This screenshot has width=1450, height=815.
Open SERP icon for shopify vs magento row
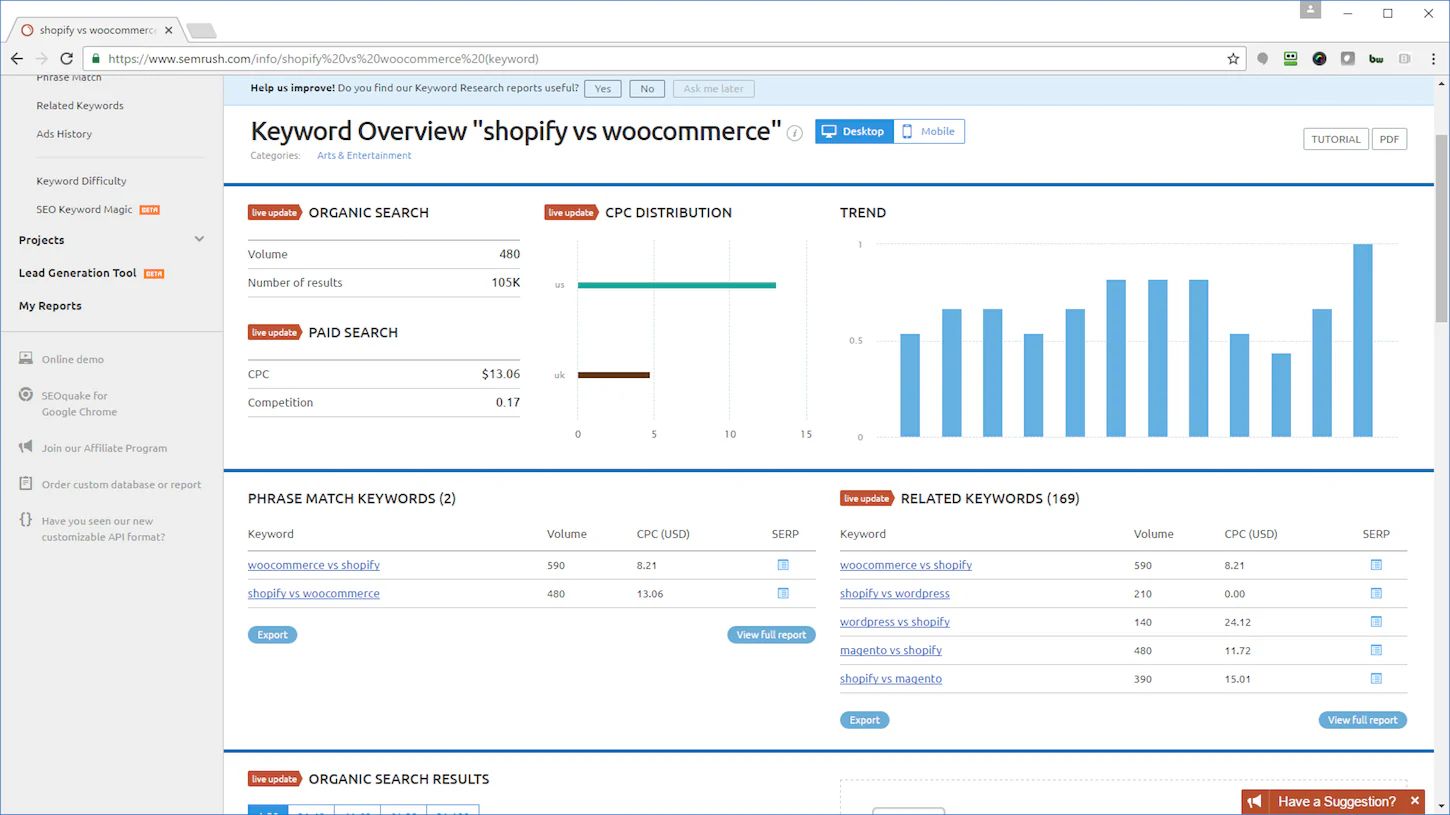point(1376,678)
